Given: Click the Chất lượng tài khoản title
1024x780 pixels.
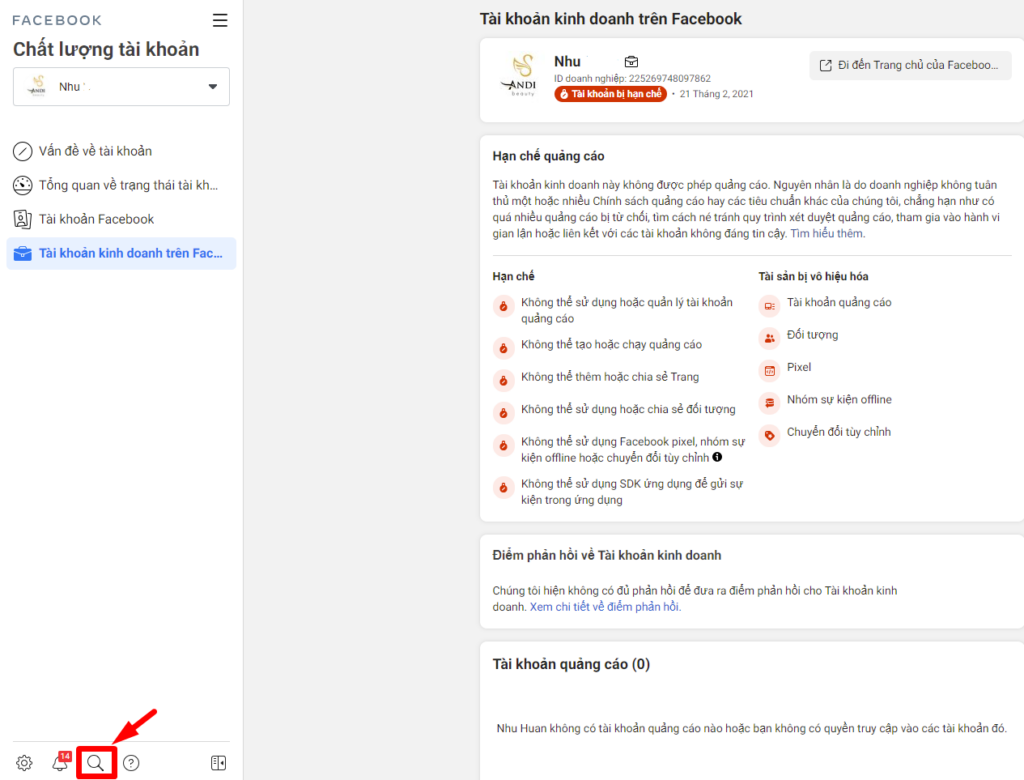Looking at the screenshot, I should click(x=106, y=50).
